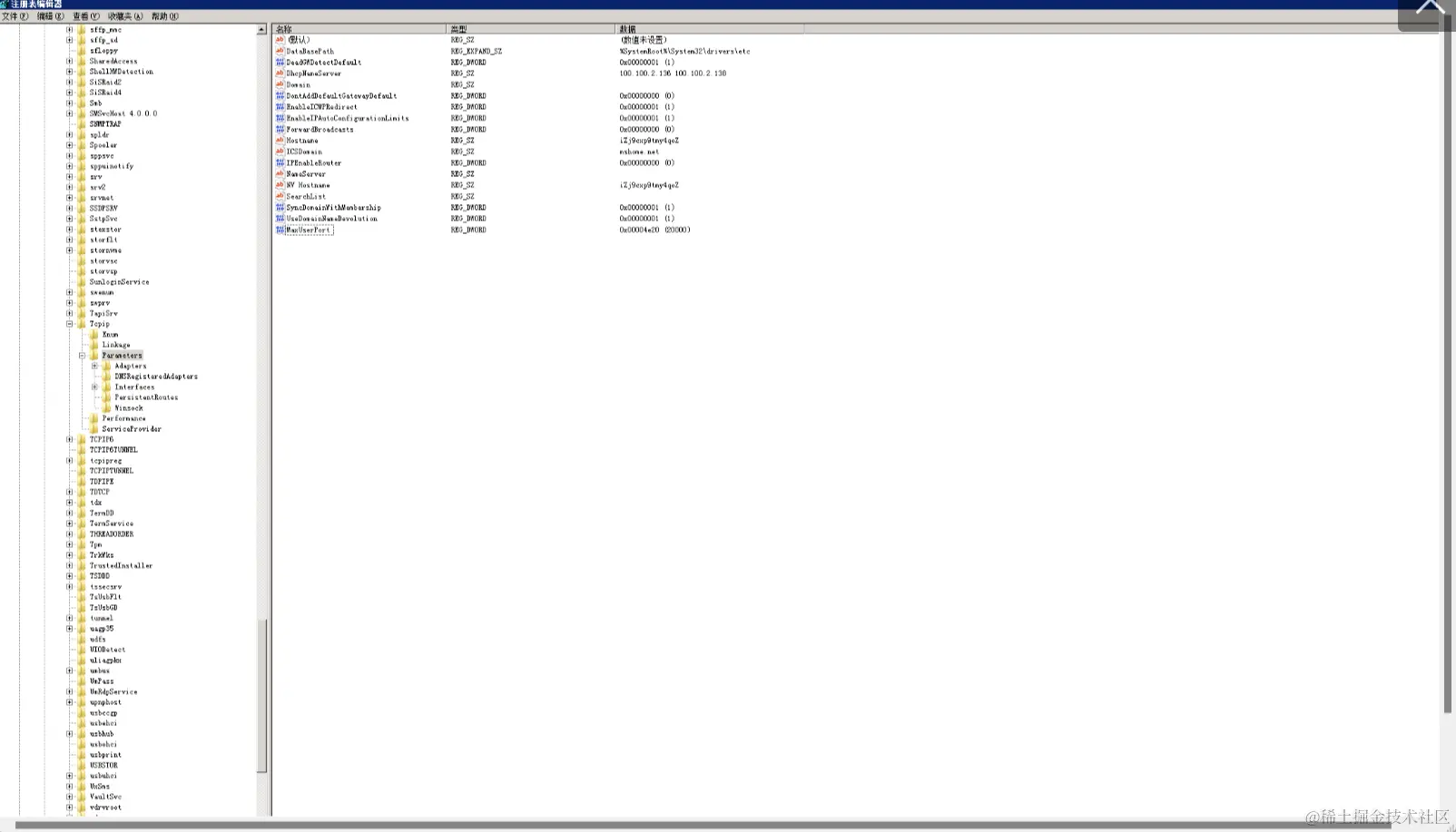The width and height of the screenshot is (1456, 832).
Task: Click the ab icon of Domain value
Action: [280, 84]
